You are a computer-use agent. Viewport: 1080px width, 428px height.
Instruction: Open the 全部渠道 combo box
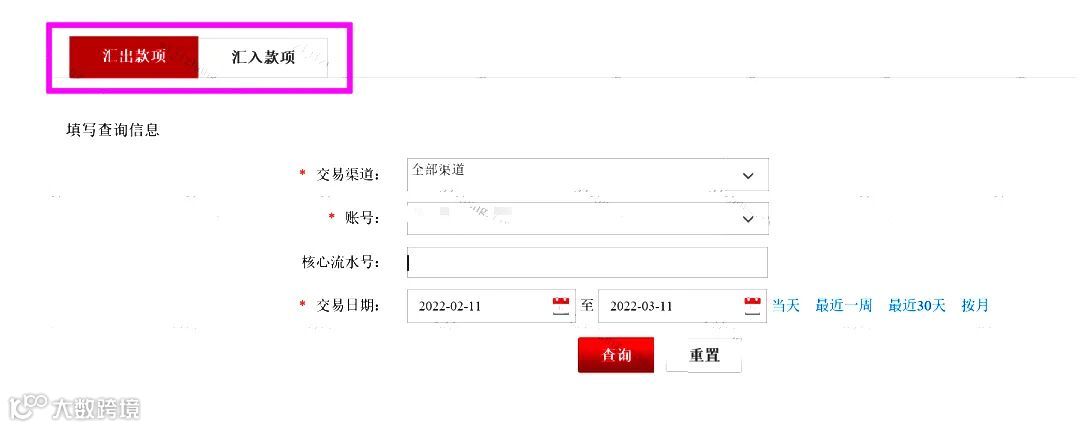pyautogui.click(x=588, y=174)
